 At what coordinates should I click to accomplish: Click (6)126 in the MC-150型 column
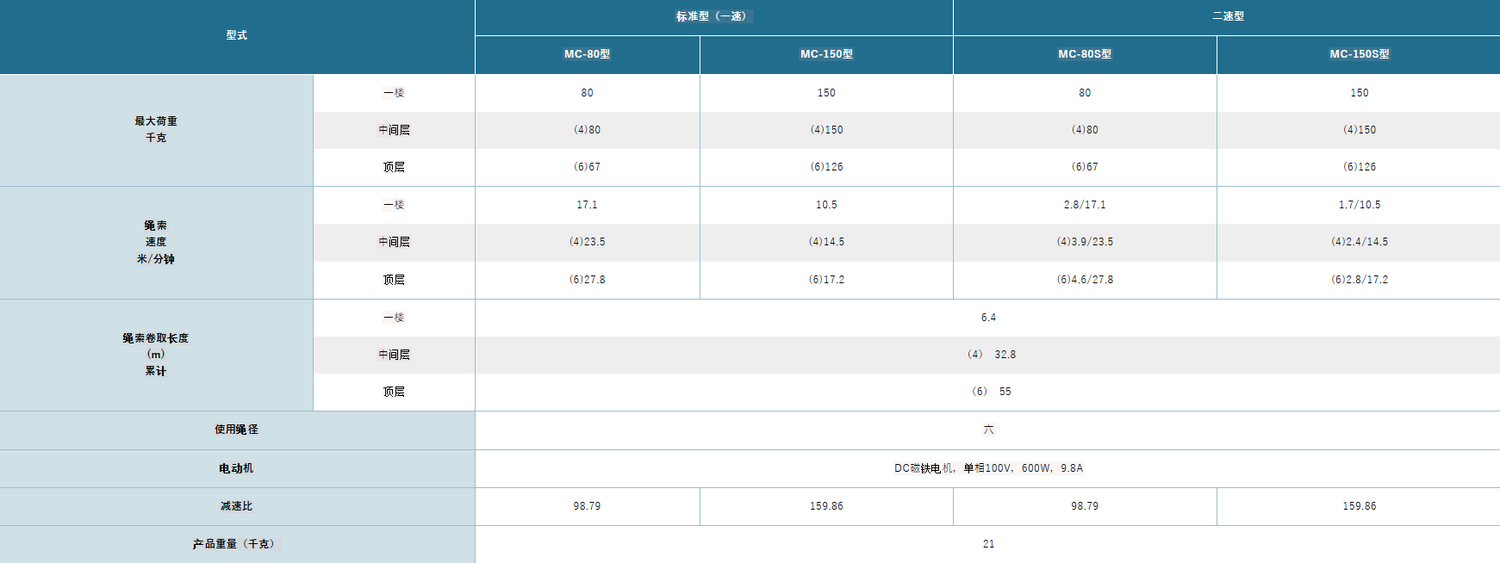tap(826, 167)
